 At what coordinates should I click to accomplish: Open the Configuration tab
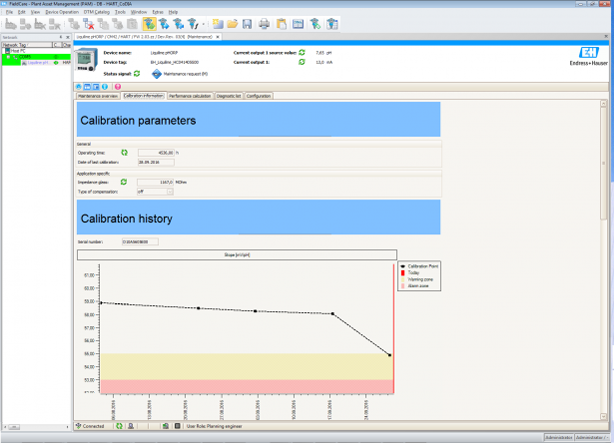pos(258,96)
